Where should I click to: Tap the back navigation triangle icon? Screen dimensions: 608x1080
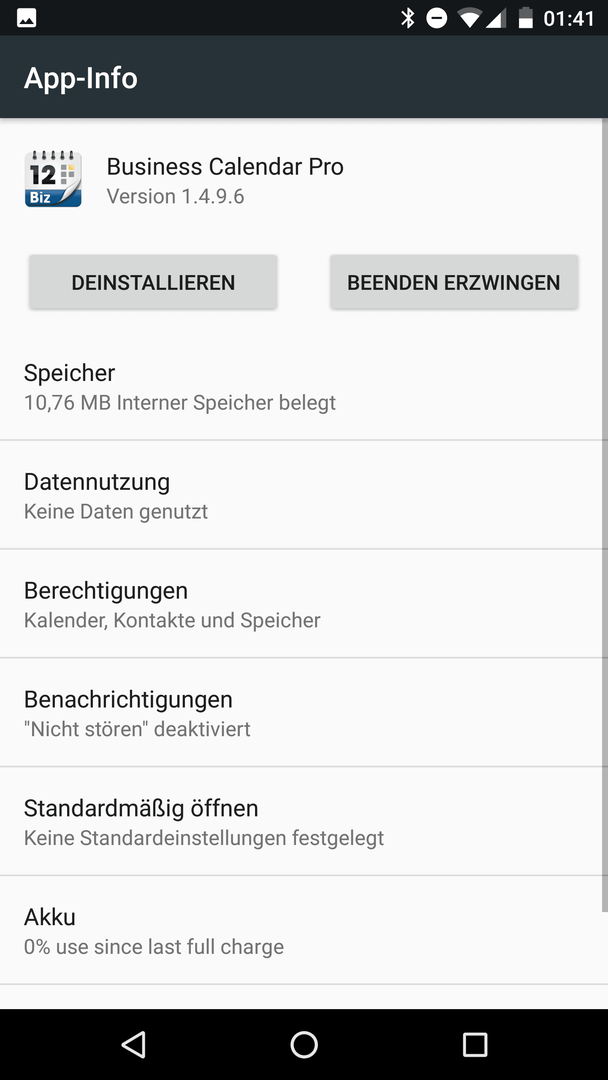pyautogui.click(x=134, y=1044)
